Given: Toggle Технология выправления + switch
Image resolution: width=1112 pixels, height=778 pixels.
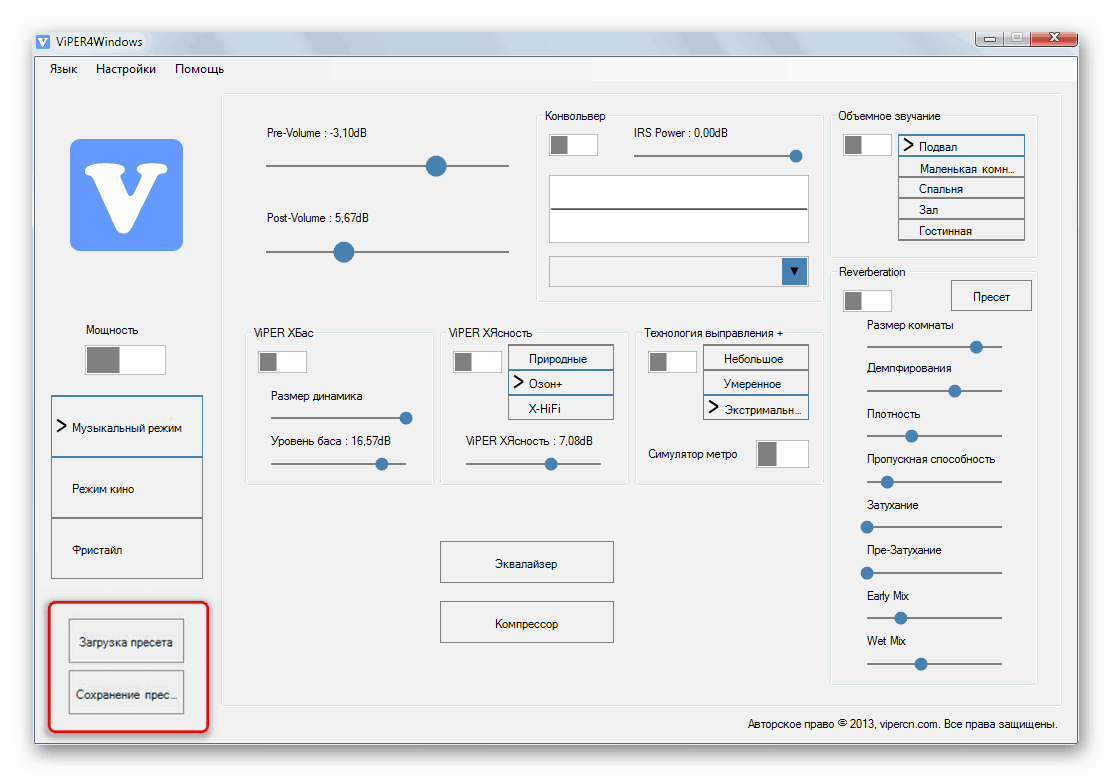Looking at the screenshot, I should (672, 362).
